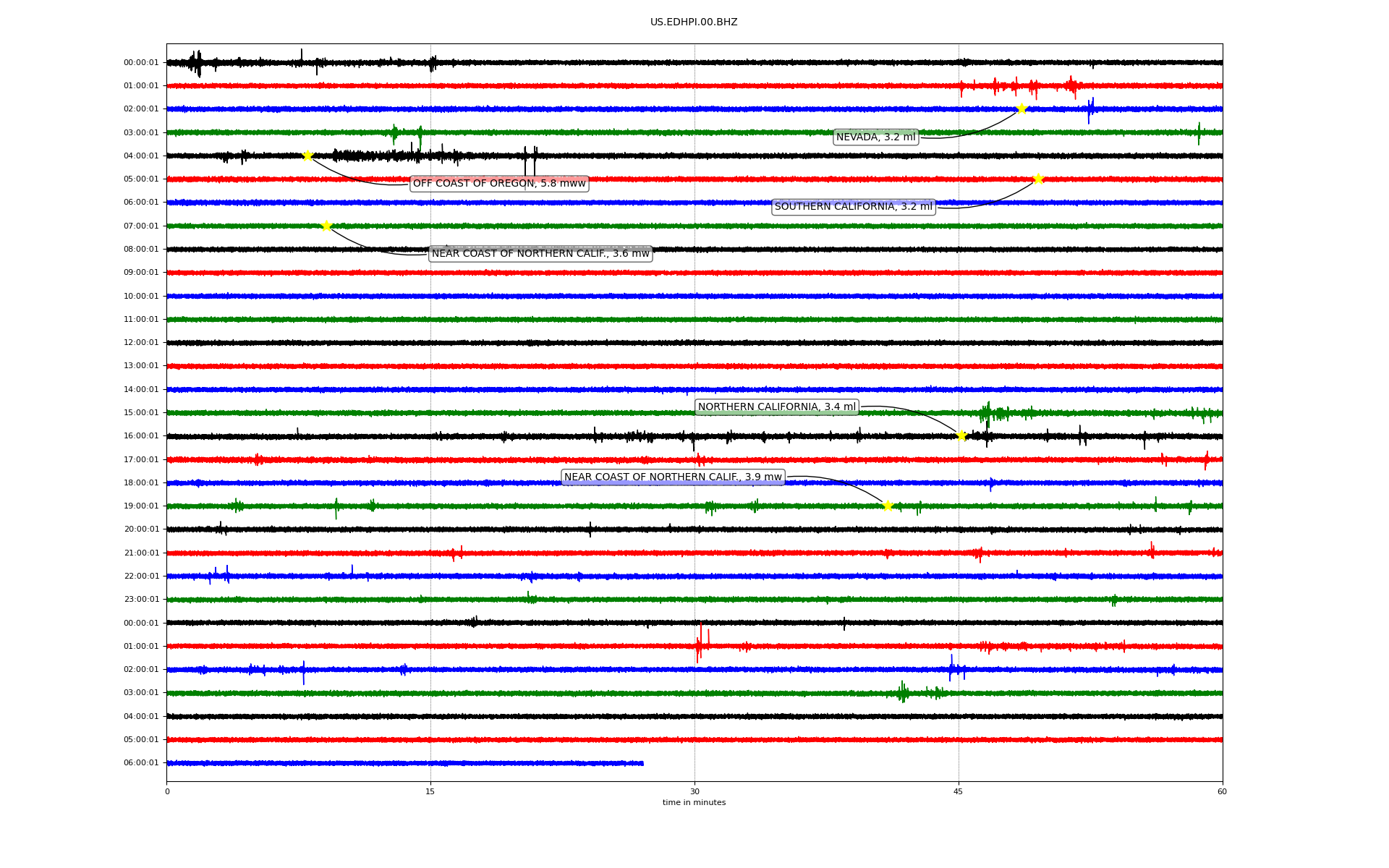Click the 'time in minutes' axis label
Screen dimensions: 1389x868
694,803
